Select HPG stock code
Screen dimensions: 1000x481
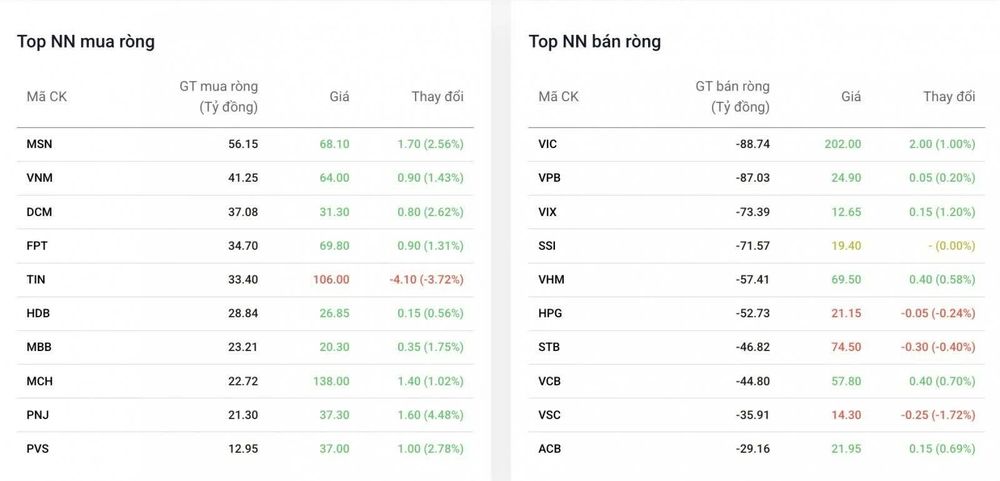click(x=550, y=313)
